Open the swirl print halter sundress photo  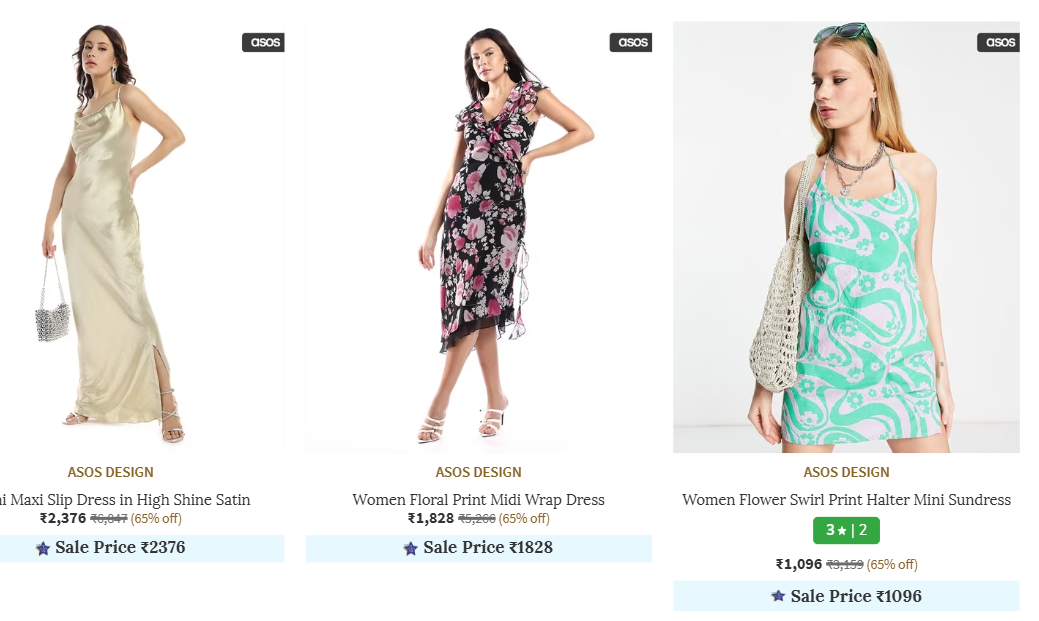coord(846,235)
